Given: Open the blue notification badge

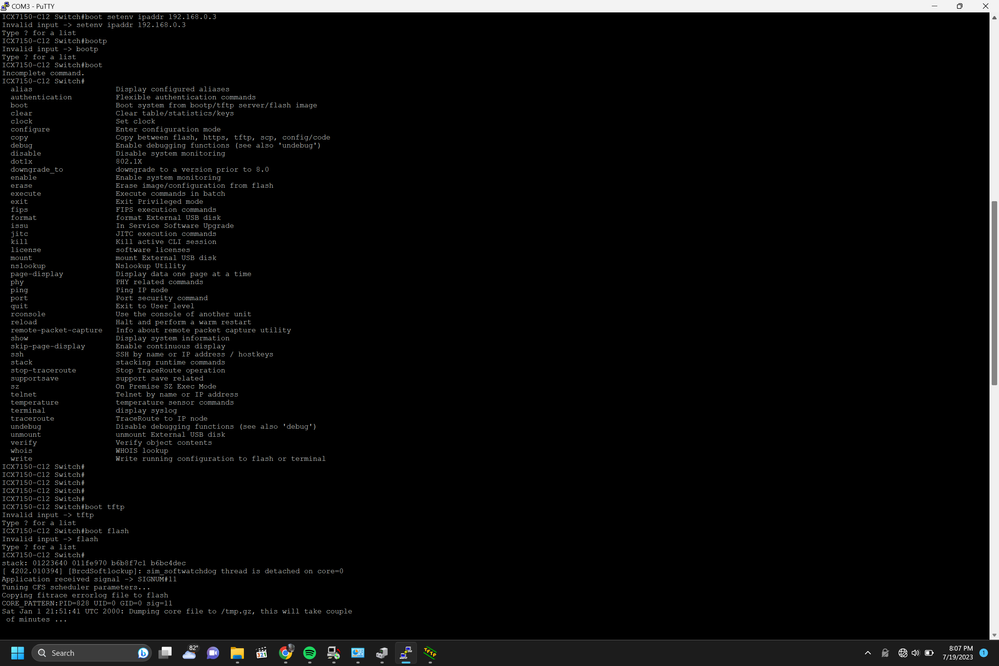Looking at the screenshot, I should (984, 653).
